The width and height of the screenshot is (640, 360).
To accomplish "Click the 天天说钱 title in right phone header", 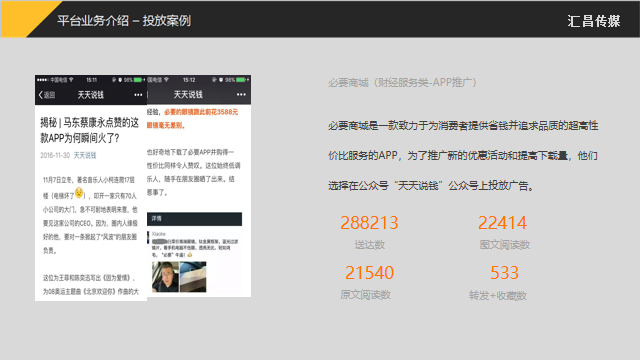I will [188, 95].
